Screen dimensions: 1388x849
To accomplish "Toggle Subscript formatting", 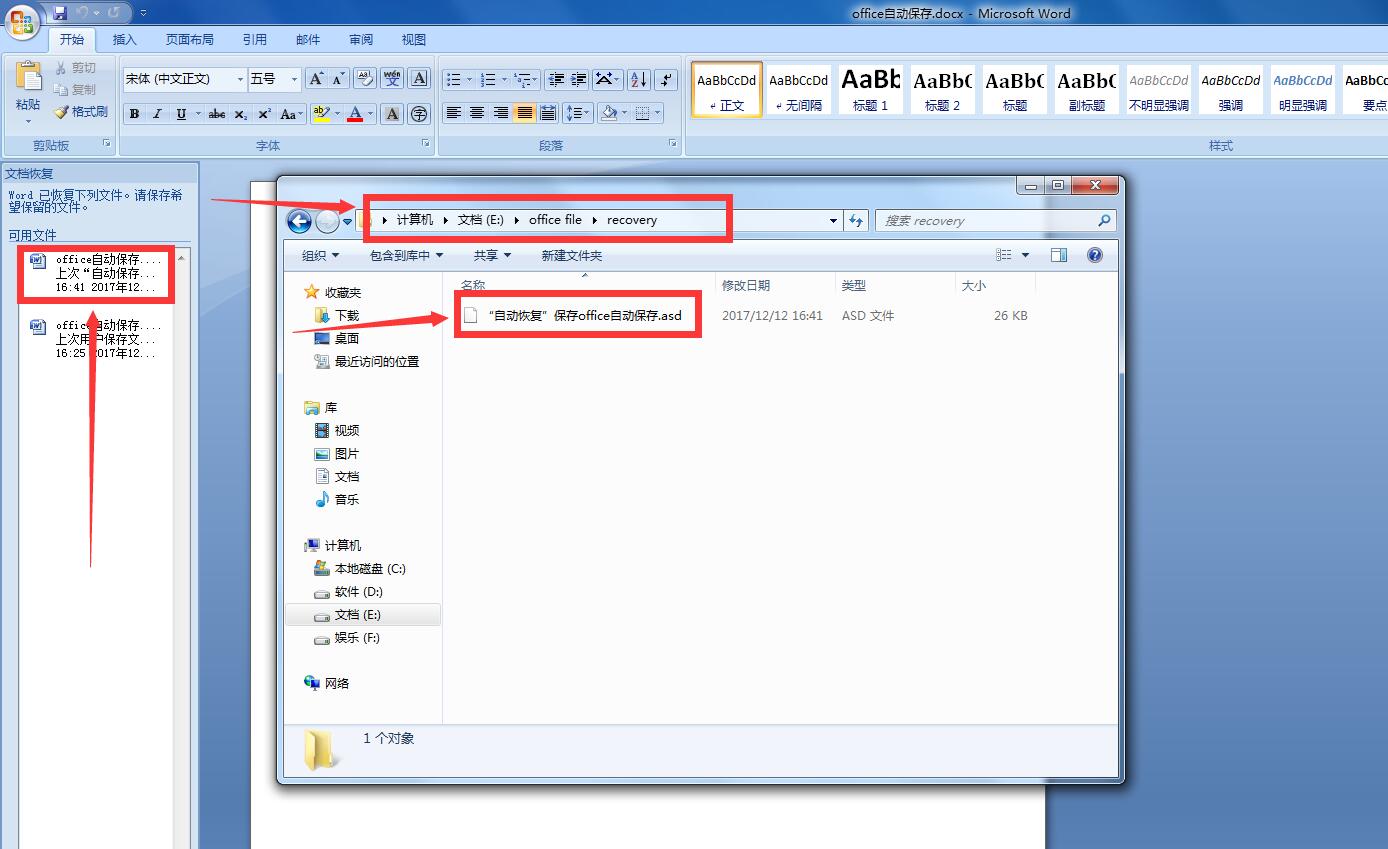I will pos(241,114).
